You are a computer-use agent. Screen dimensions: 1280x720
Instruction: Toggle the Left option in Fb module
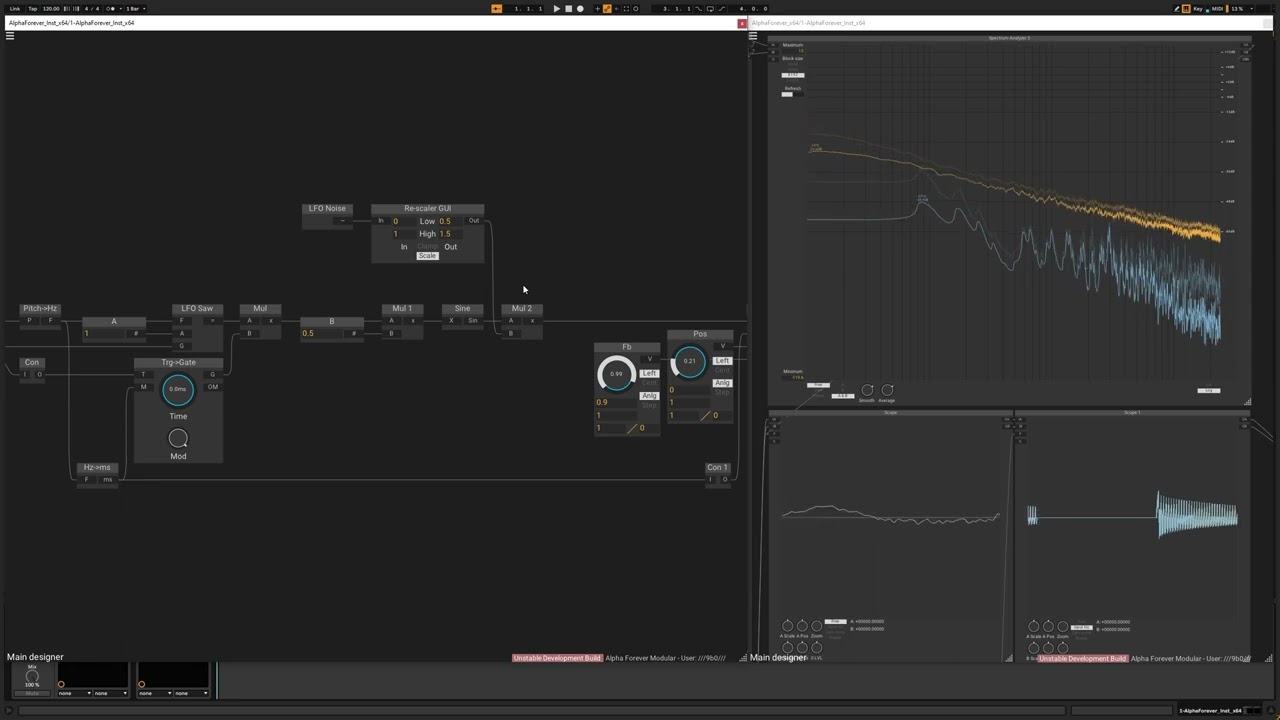[x=649, y=373]
